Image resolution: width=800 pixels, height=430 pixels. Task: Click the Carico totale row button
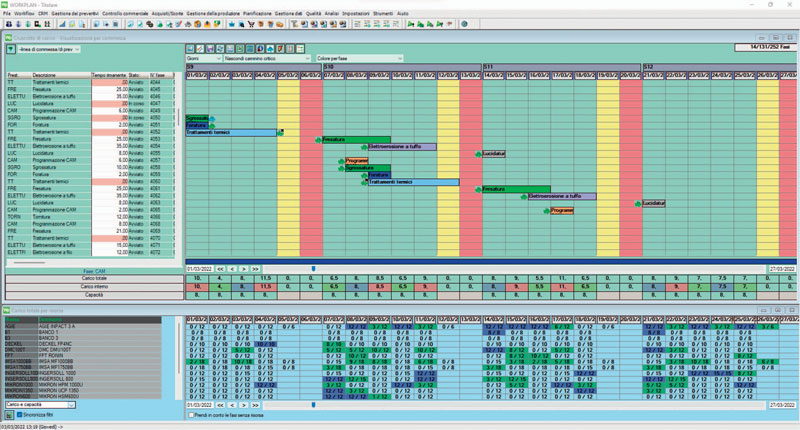click(x=94, y=279)
